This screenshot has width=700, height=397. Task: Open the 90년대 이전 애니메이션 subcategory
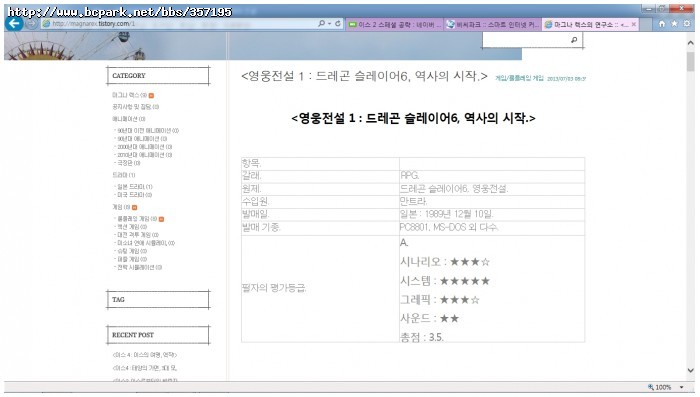148,131
